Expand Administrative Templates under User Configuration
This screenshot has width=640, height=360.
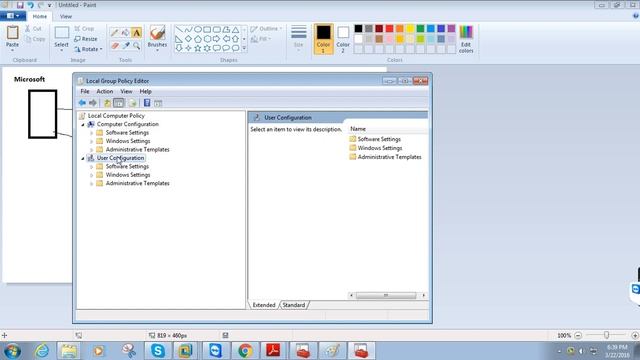pos(91,184)
